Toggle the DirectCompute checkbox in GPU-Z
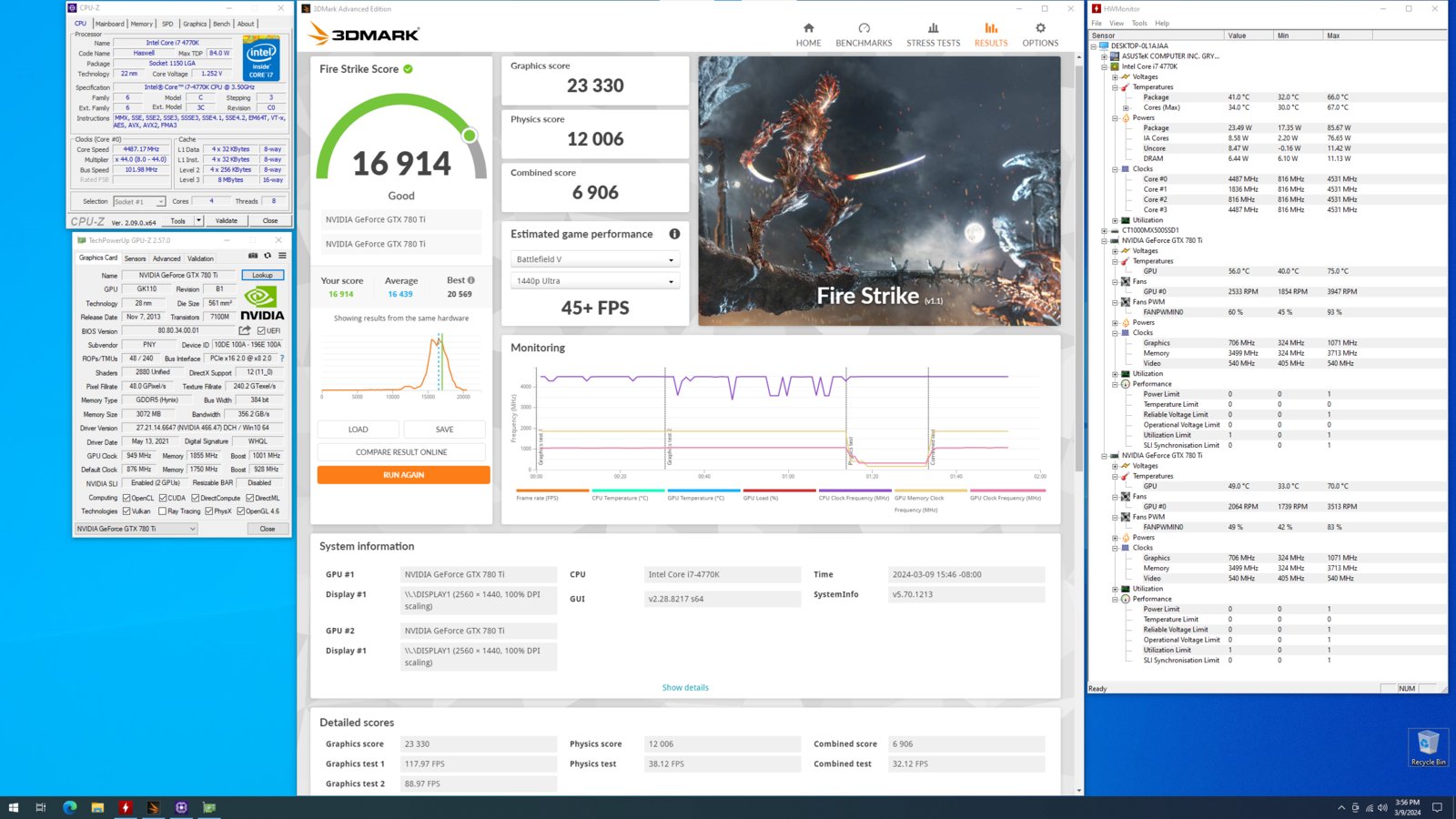 tap(195, 498)
